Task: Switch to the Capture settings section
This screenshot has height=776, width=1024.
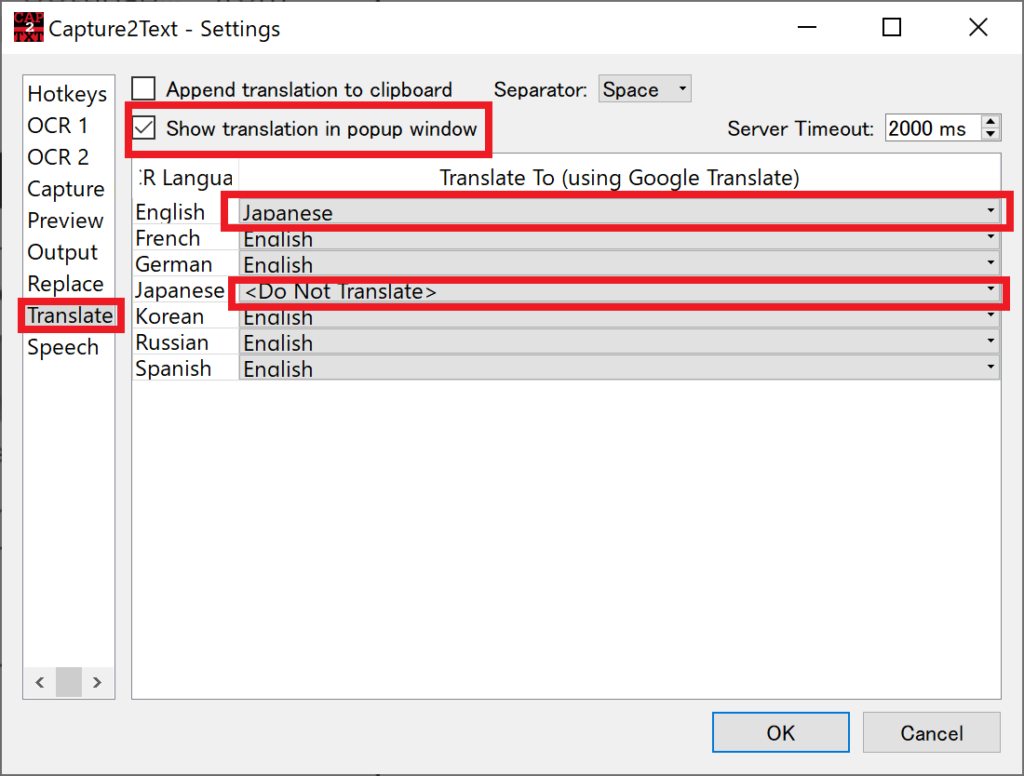Action: 66,189
